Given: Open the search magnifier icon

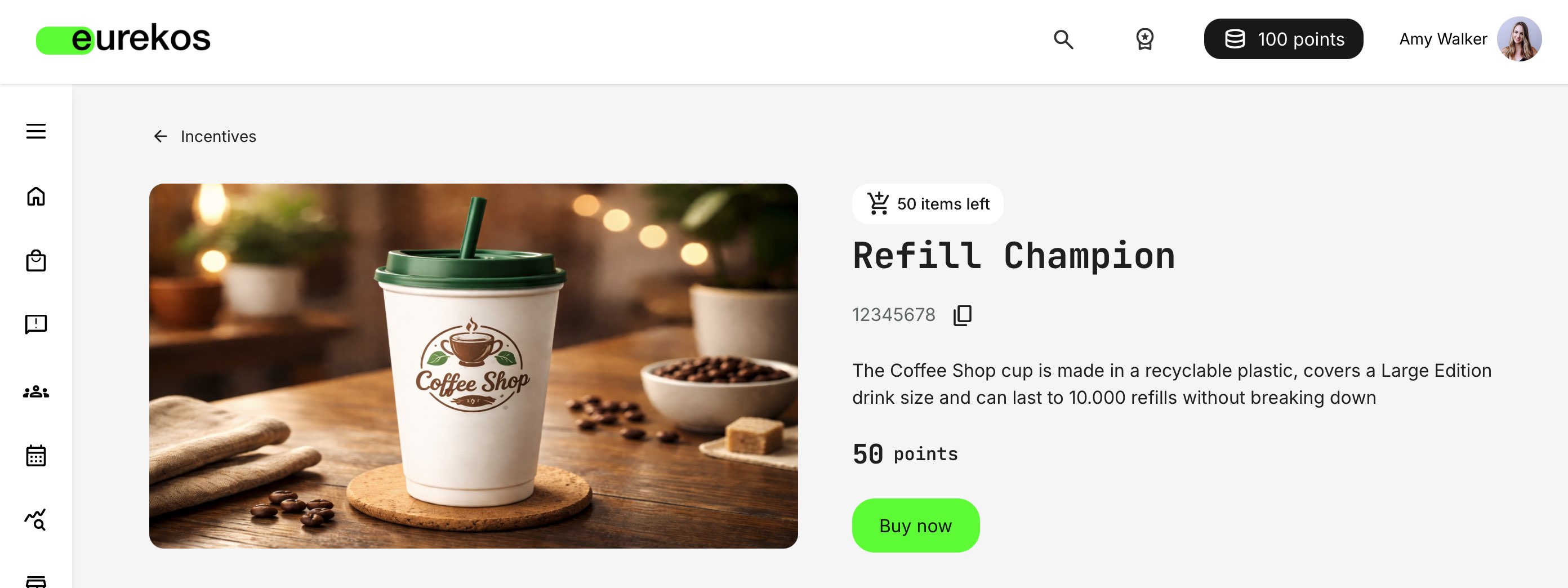Looking at the screenshot, I should point(1063,39).
